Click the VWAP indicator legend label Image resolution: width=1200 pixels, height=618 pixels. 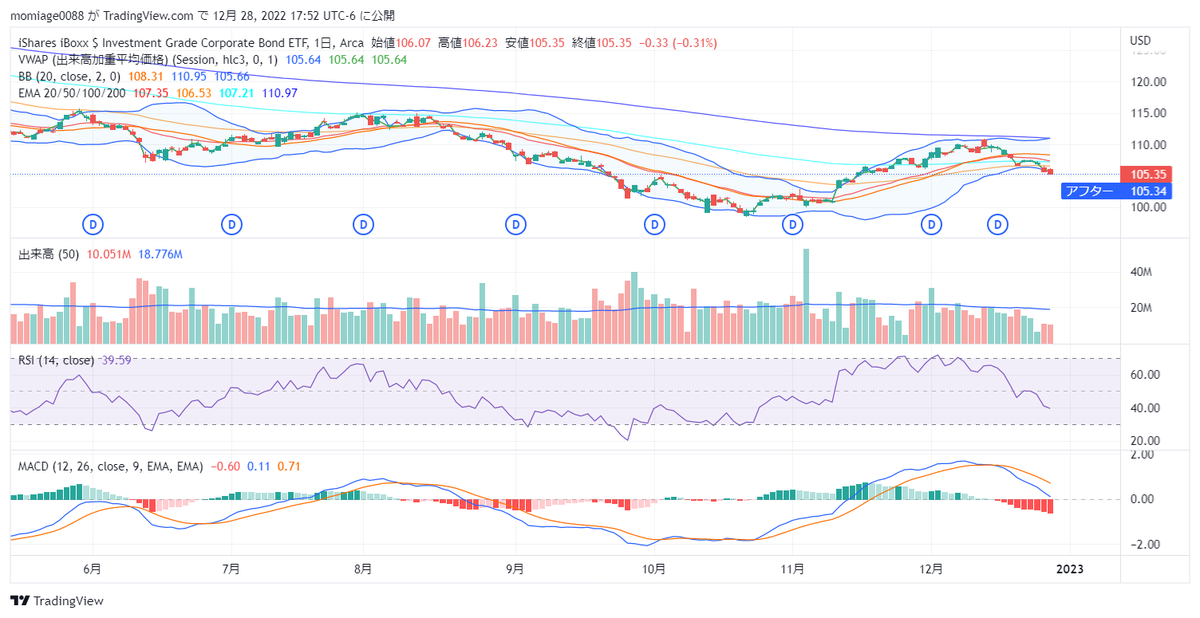coord(149,60)
